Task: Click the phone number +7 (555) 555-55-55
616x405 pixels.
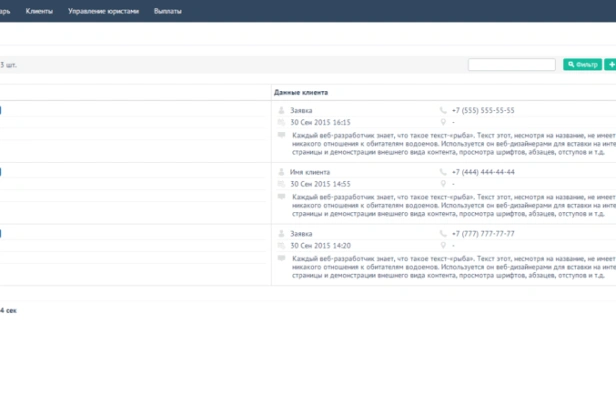Action: (x=483, y=110)
